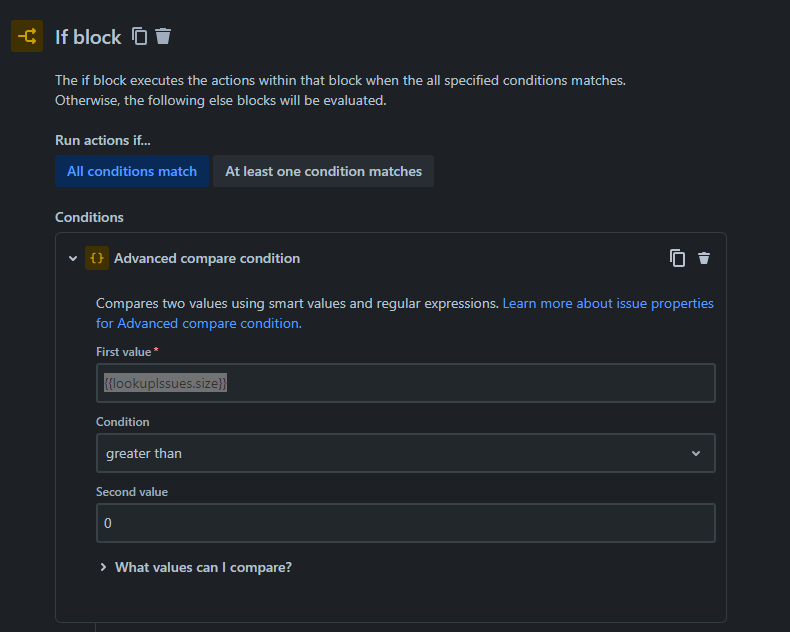Screen dimensions: 790x632
Task: Switch to "At least one condition matches"
Action: click(323, 171)
